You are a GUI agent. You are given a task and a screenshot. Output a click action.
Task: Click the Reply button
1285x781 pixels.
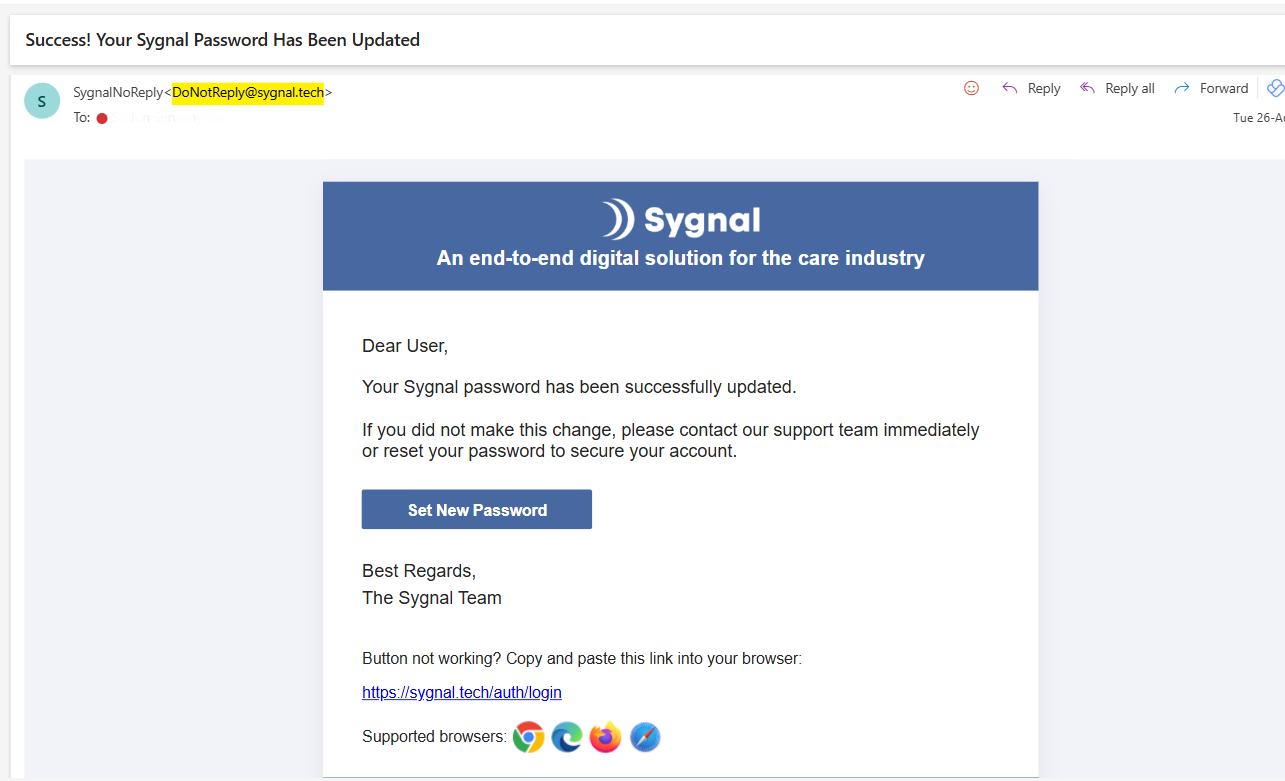tap(1031, 88)
